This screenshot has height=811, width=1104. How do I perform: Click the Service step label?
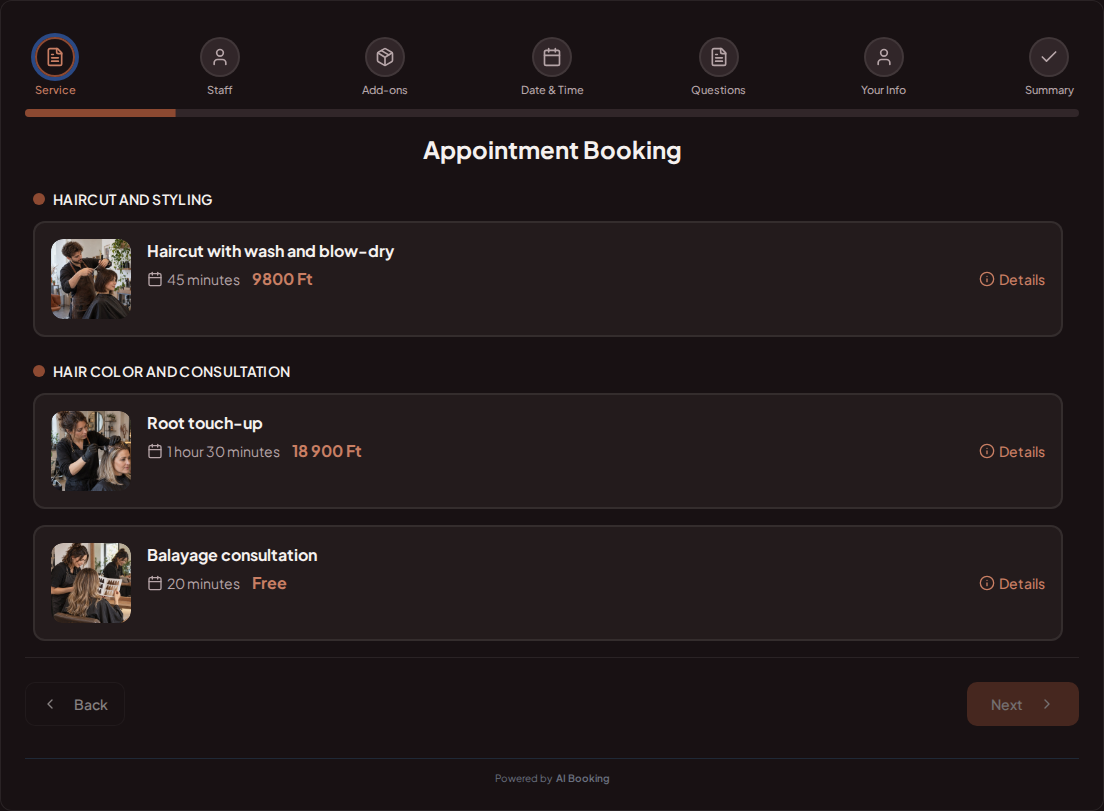pos(55,90)
